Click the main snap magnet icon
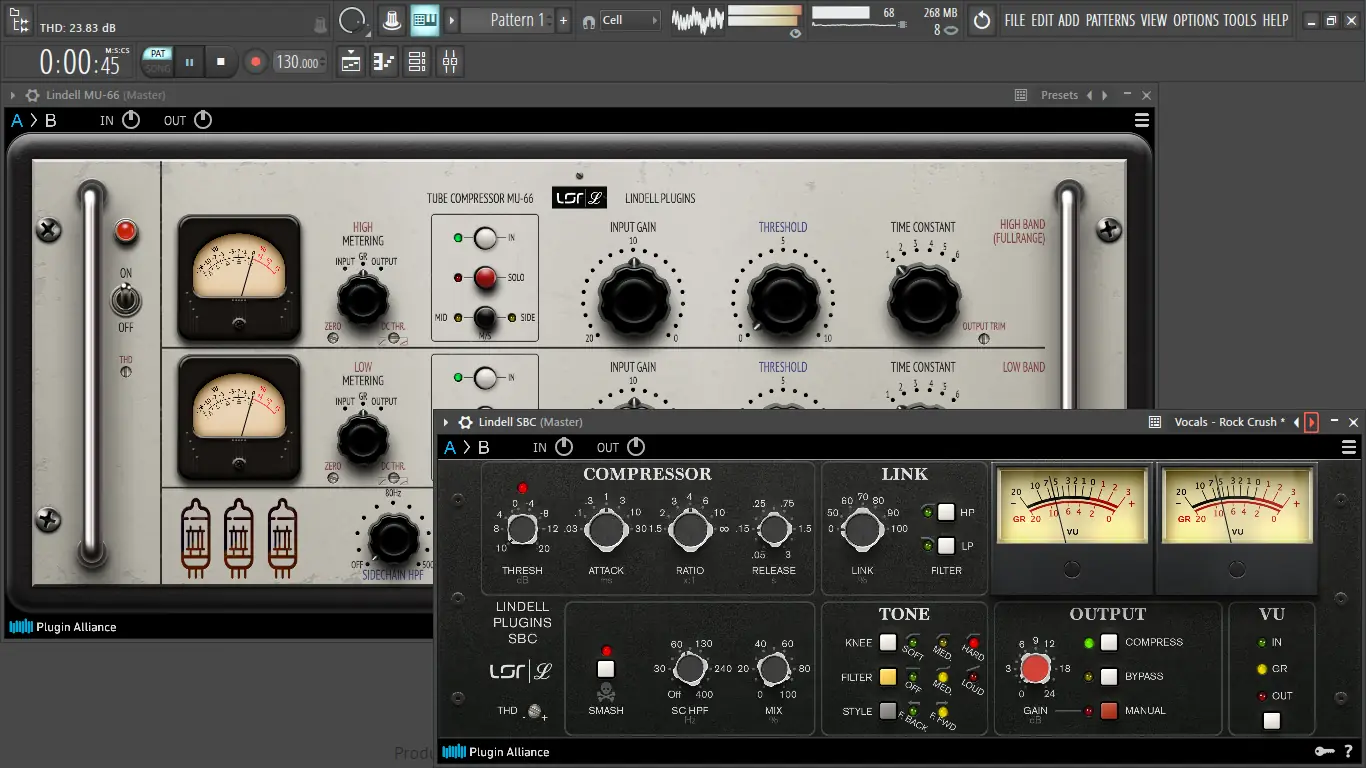Viewport: 1366px width, 768px height. coord(588,21)
